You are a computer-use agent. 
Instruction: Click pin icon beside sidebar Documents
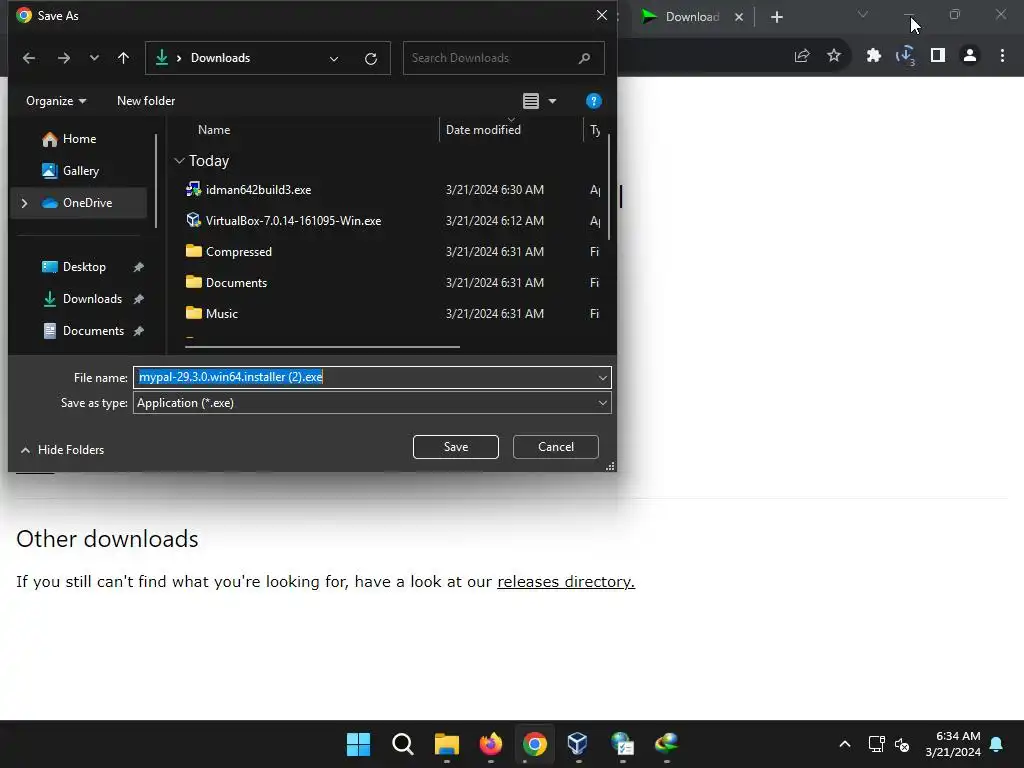click(138, 331)
